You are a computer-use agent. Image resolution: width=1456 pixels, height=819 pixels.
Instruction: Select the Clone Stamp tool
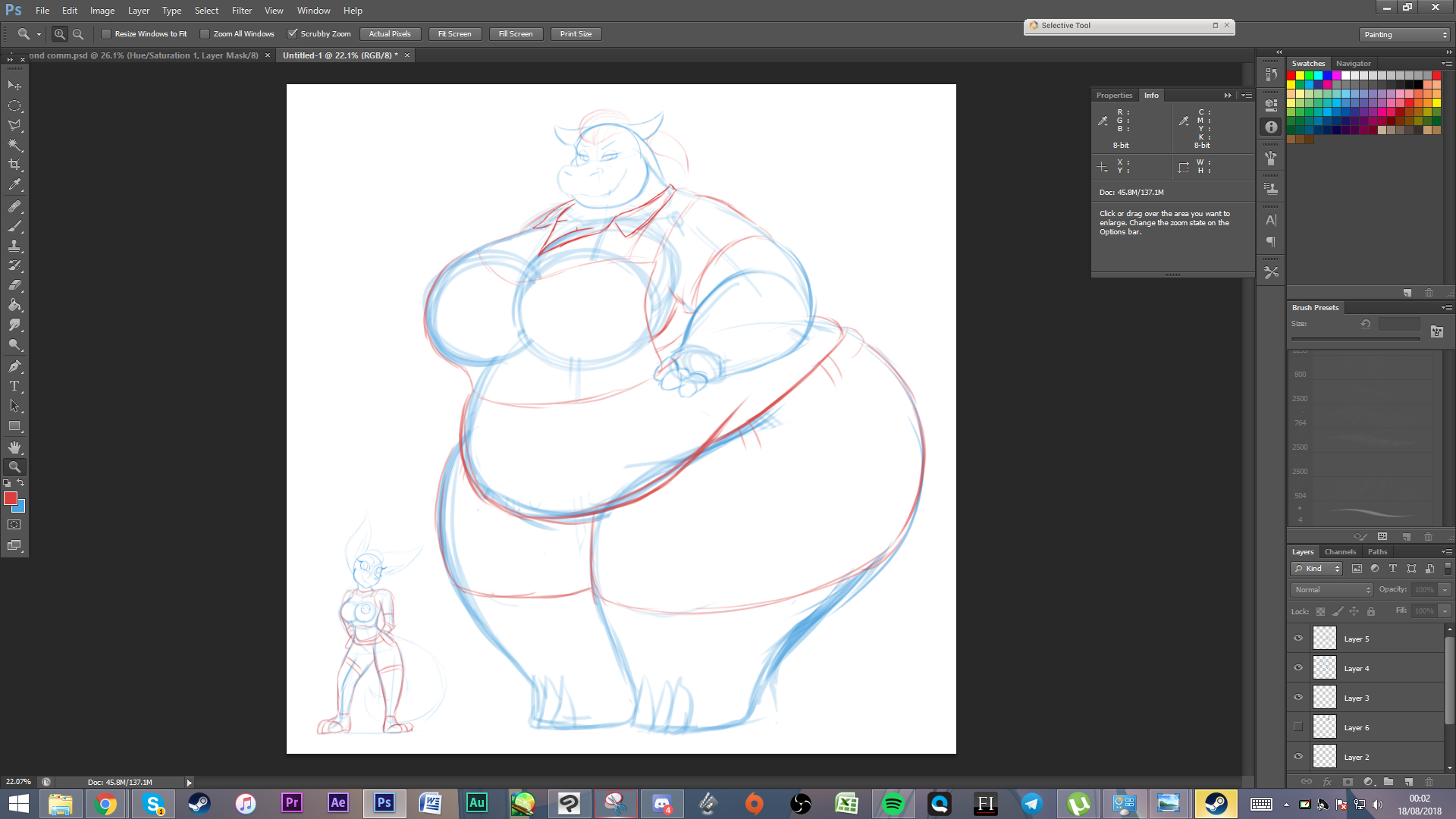[14, 246]
